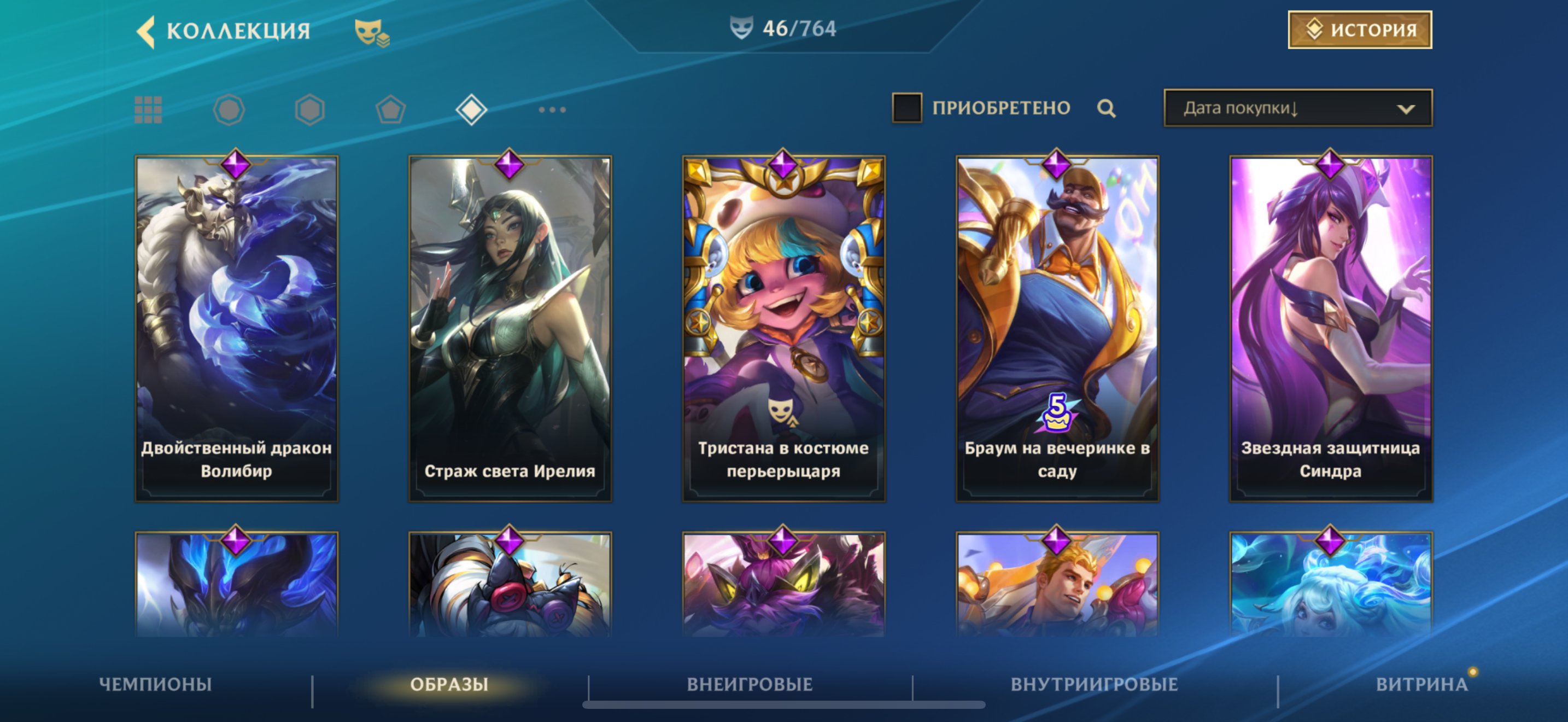Select Звездная защитница Синдра skin card
The width and height of the screenshot is (1568, 722).
(1330, 329)
